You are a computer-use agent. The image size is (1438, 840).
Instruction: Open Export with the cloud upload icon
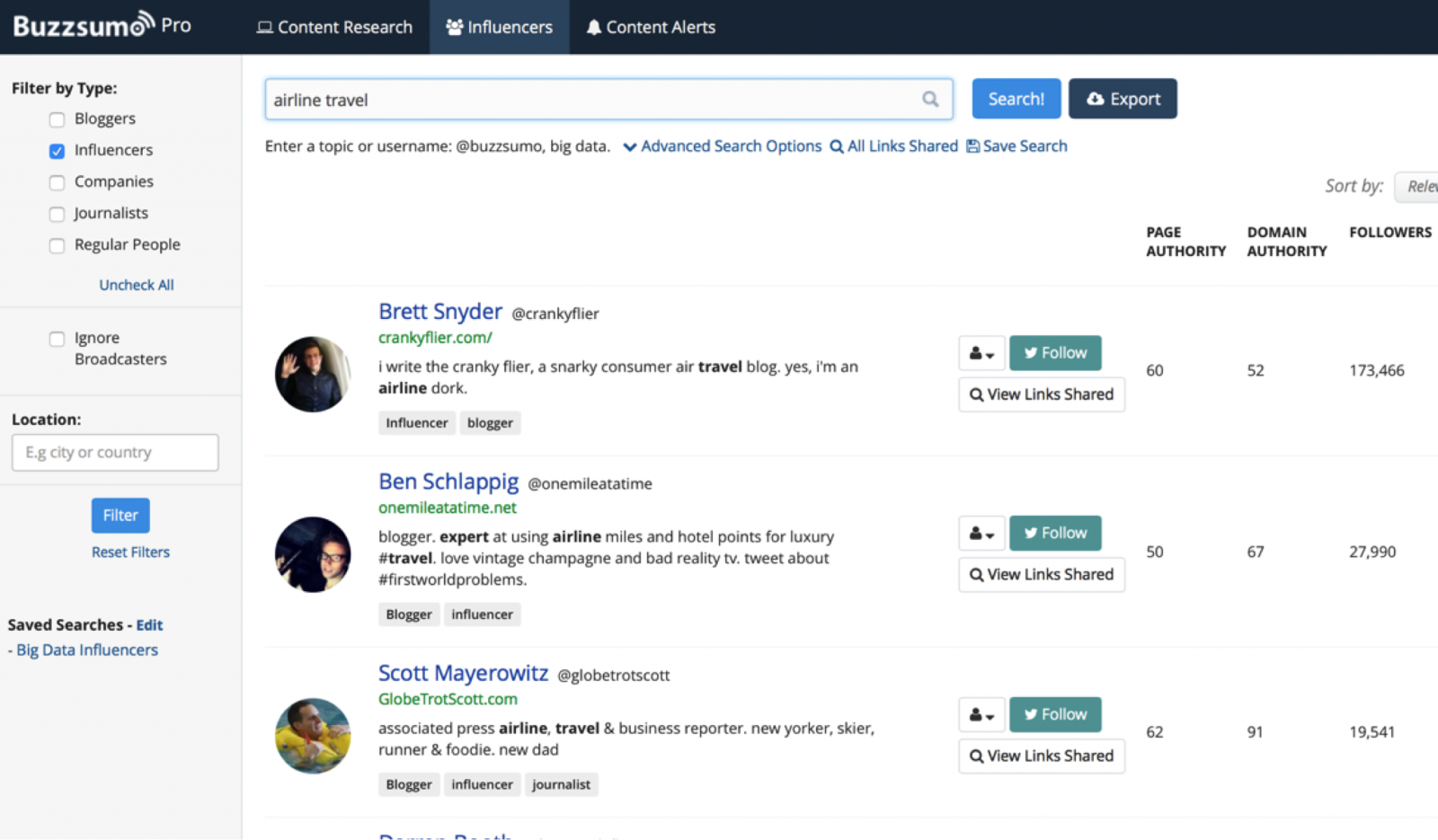point(1096,99)
